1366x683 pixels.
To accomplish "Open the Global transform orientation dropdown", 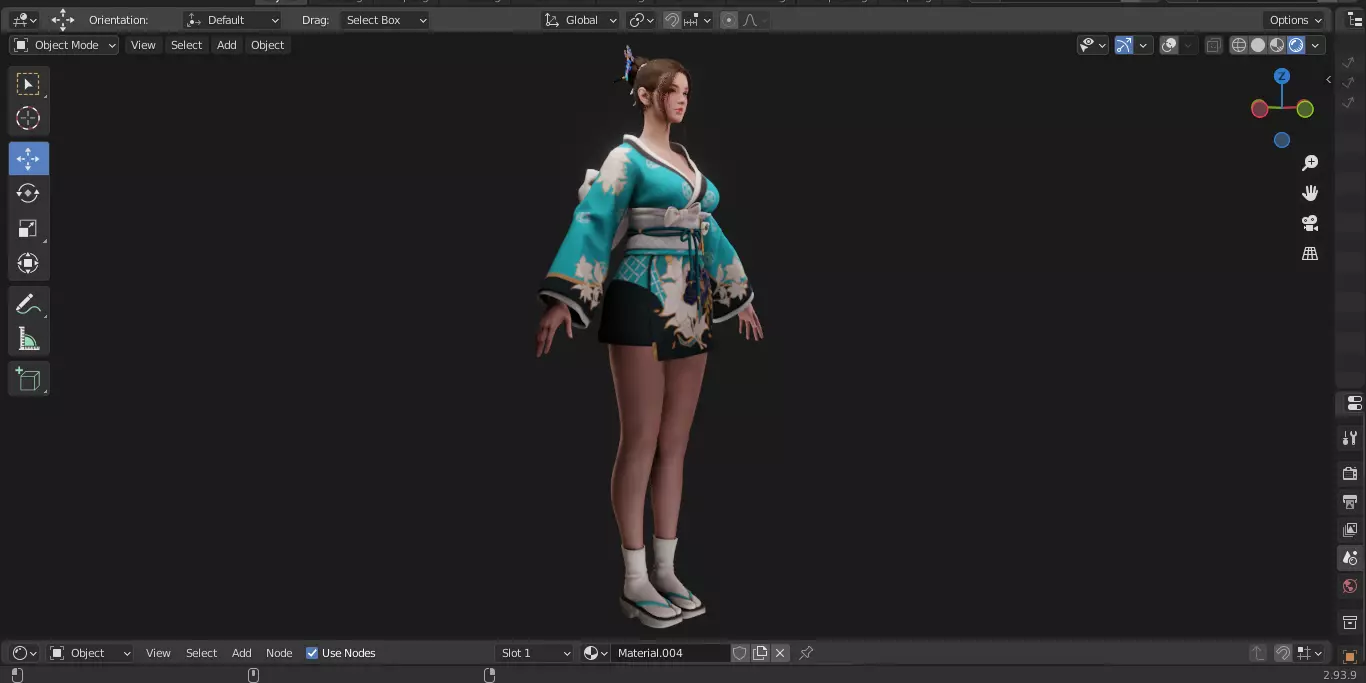I will click(x=580, y=20).
